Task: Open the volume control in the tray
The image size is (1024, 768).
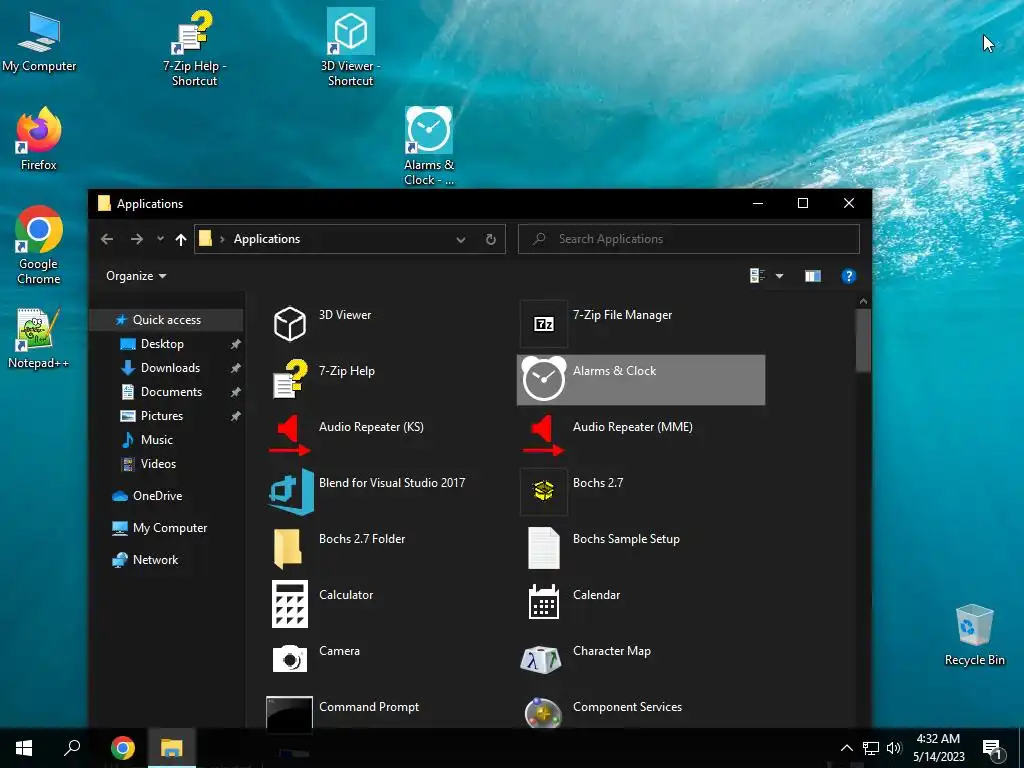Action: pos(894,748)
